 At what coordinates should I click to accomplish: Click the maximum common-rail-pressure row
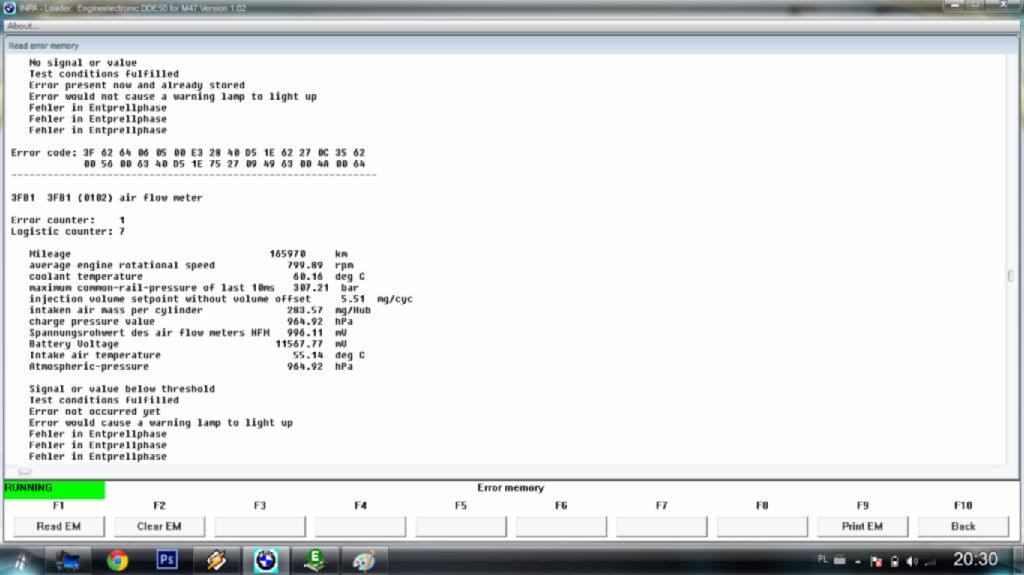pyautogui.click(x=193, y=288)
